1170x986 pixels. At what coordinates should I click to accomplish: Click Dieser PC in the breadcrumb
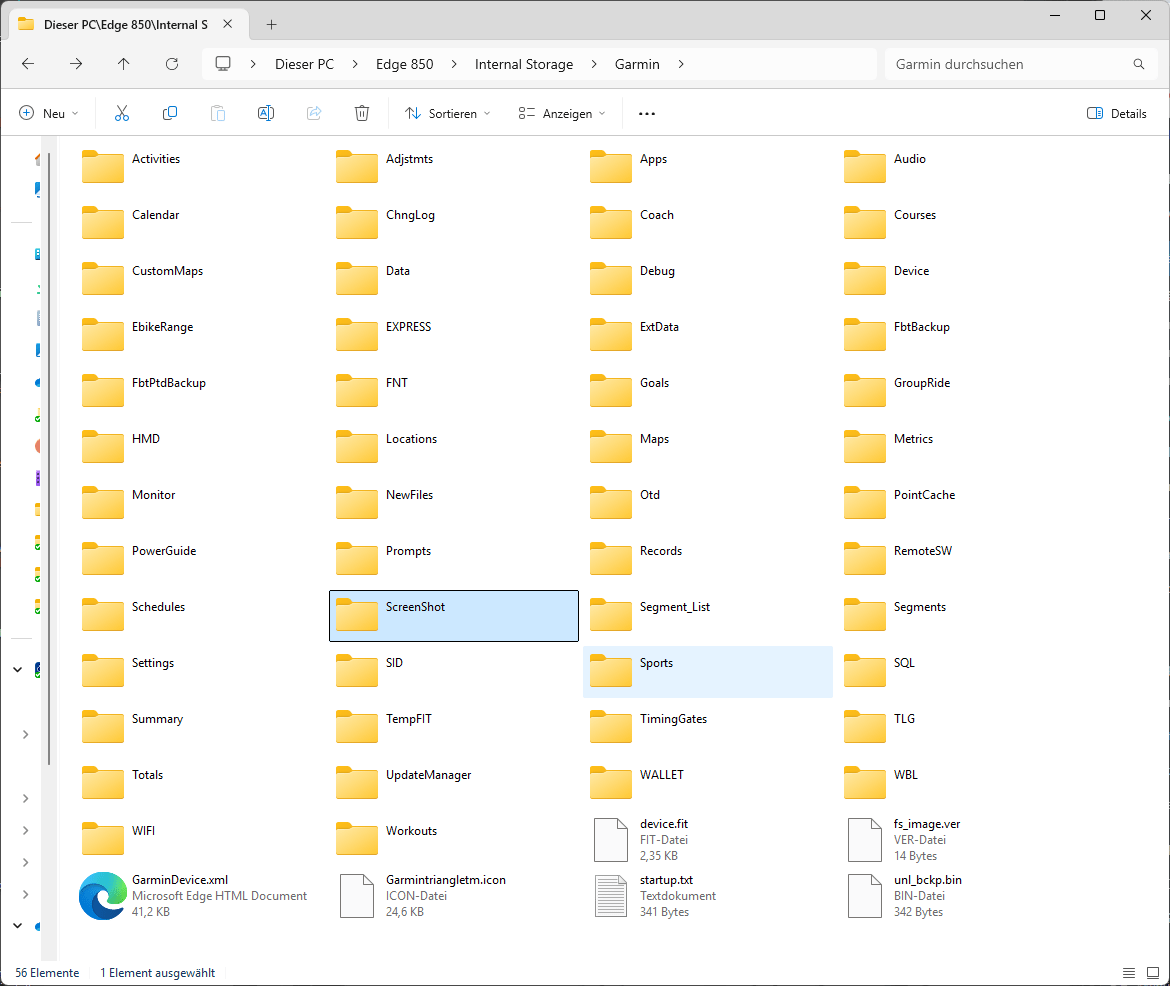click(304, 64)
